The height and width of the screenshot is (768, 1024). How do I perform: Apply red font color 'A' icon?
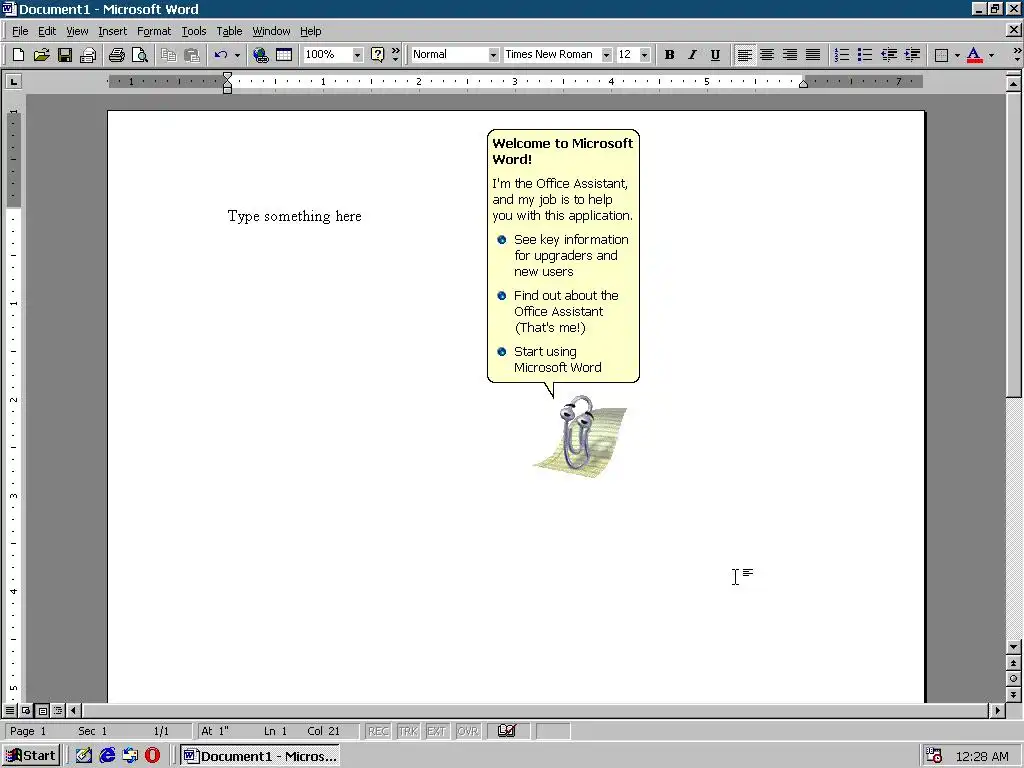tap(974, 55)
